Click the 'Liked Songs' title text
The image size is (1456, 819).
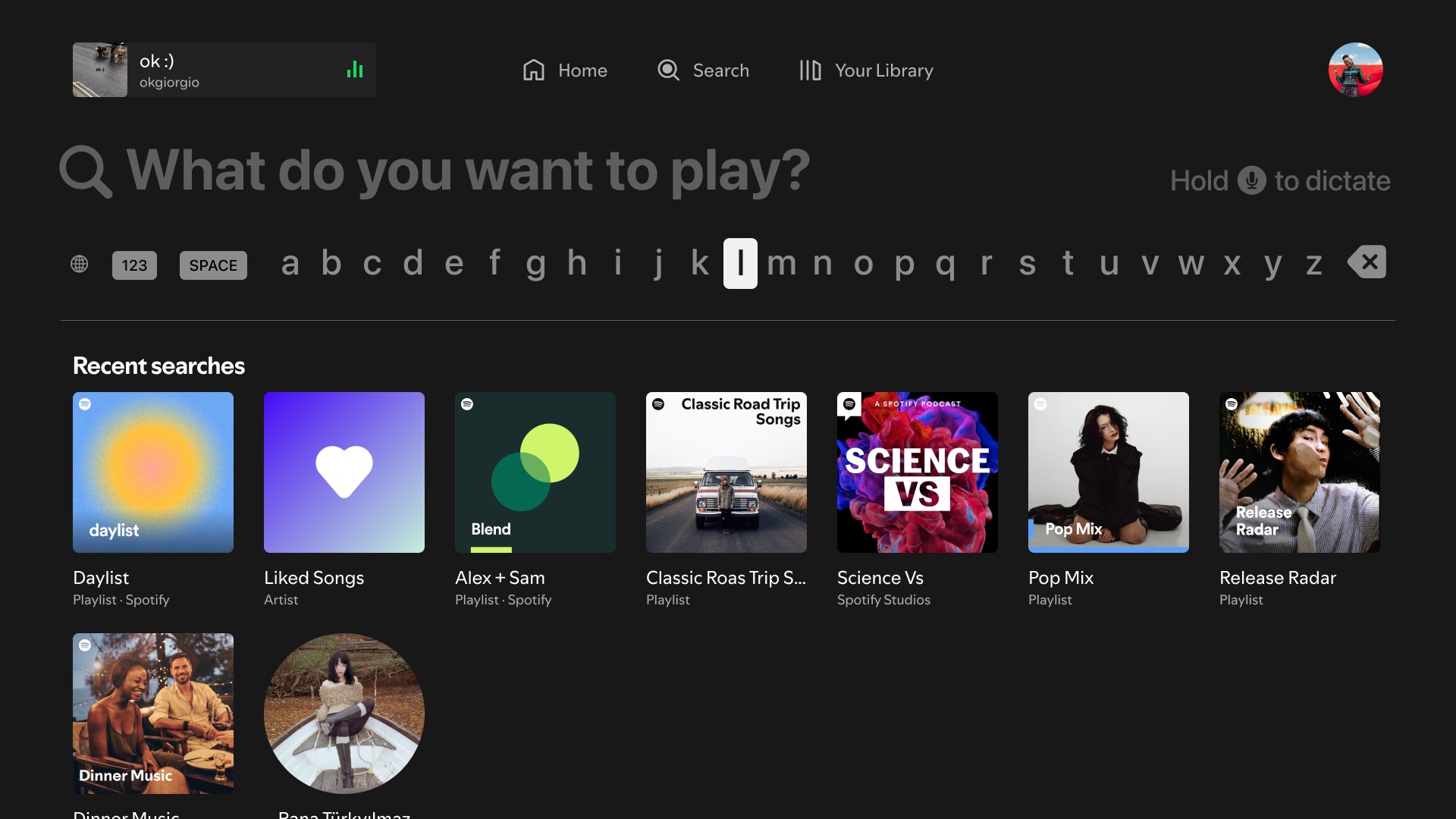314,578
